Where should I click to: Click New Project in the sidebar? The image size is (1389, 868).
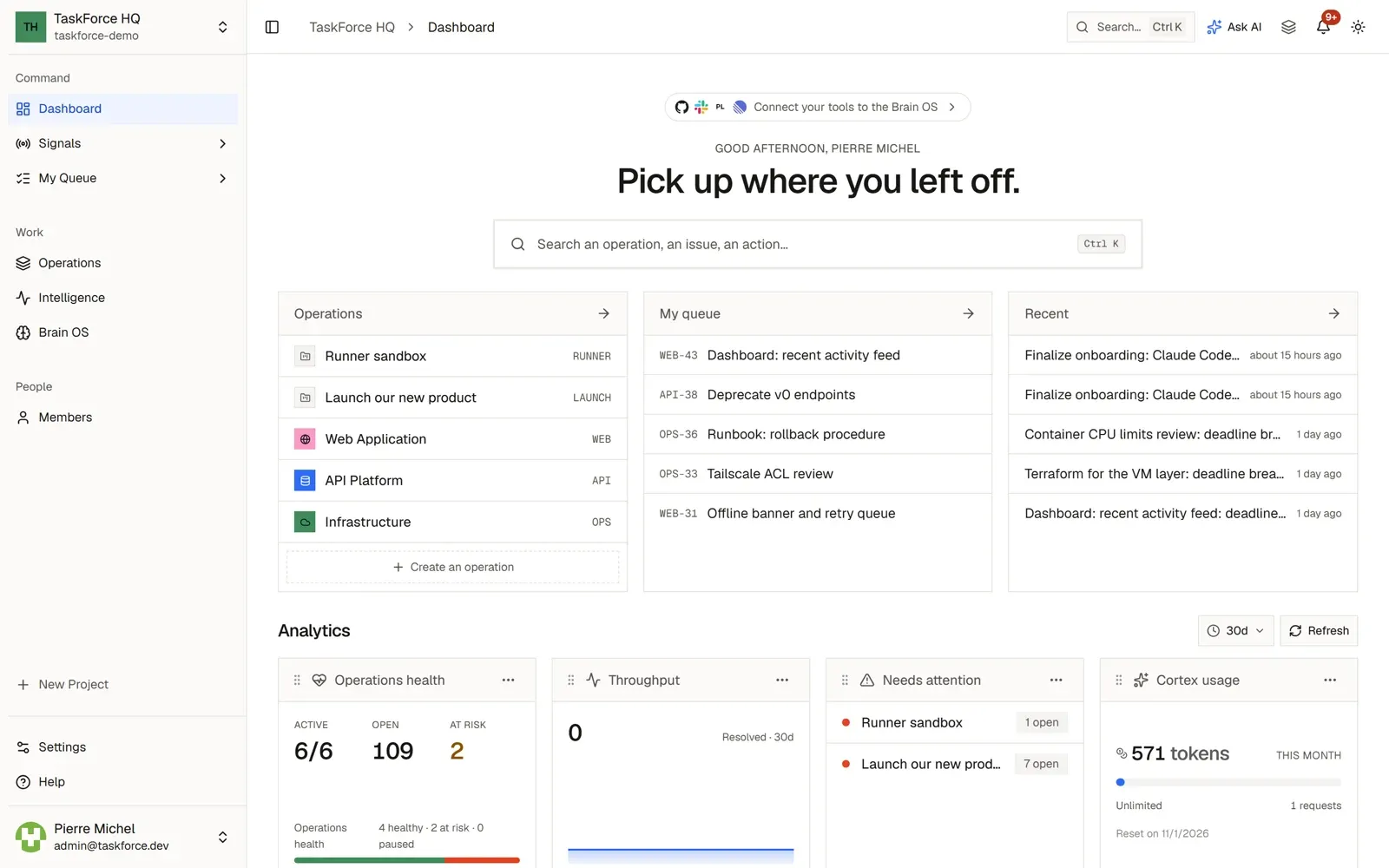[x=123, y=684]
